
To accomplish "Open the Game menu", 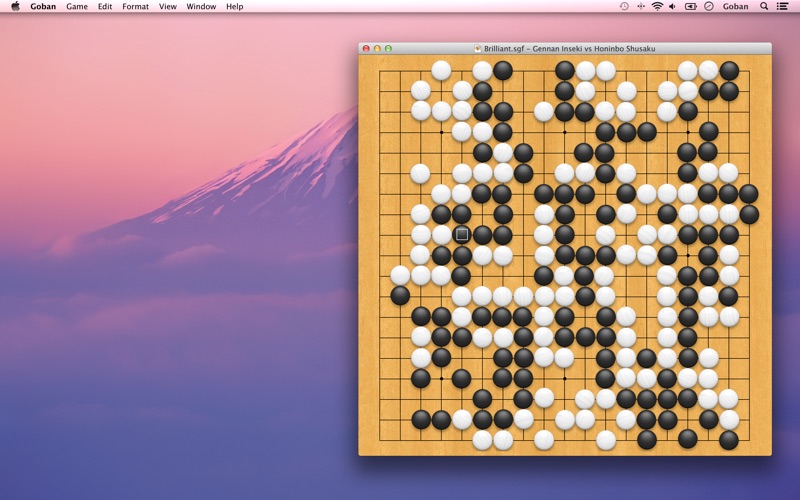I will (77, 6).
